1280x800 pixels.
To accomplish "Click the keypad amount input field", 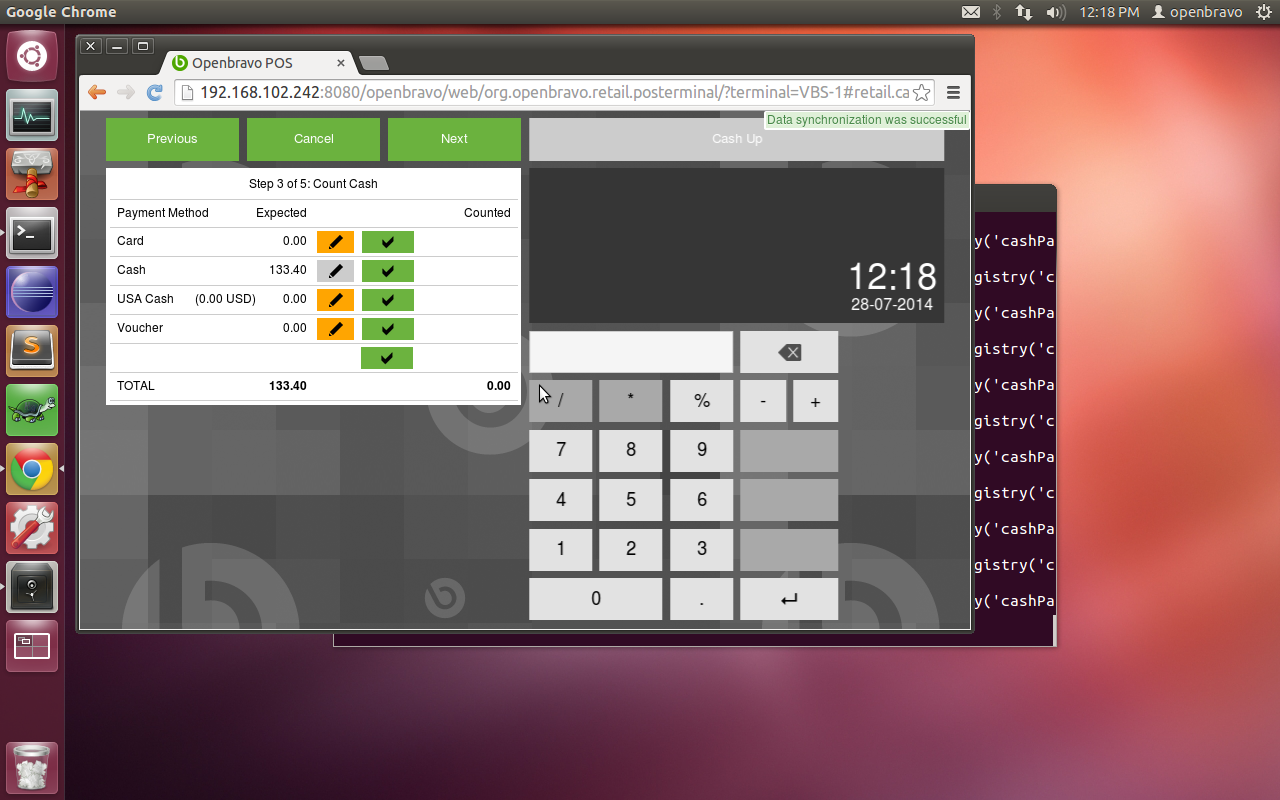I will 630,352.
